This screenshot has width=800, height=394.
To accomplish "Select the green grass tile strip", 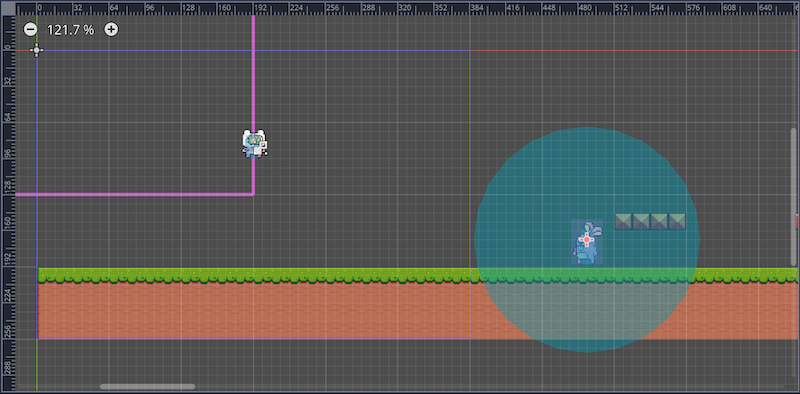I will [x=418, y=276].
